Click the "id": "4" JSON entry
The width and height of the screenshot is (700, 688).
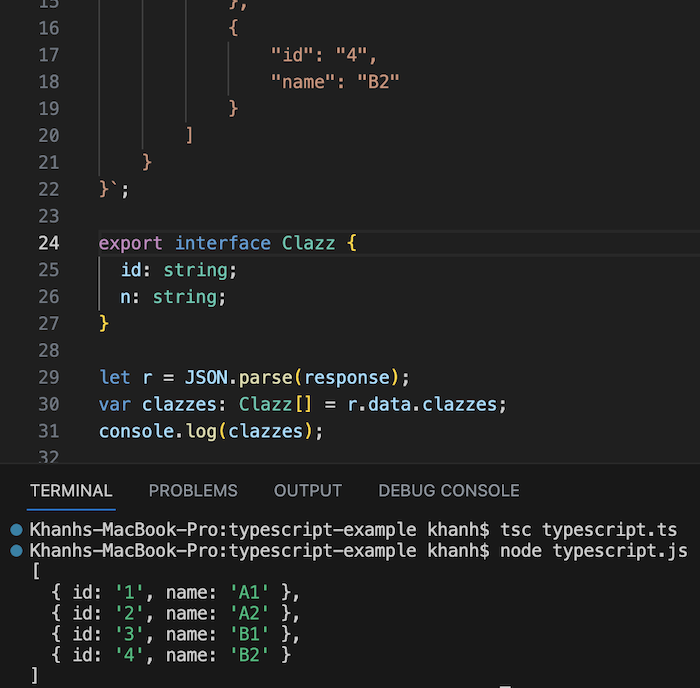click(324, 55)
